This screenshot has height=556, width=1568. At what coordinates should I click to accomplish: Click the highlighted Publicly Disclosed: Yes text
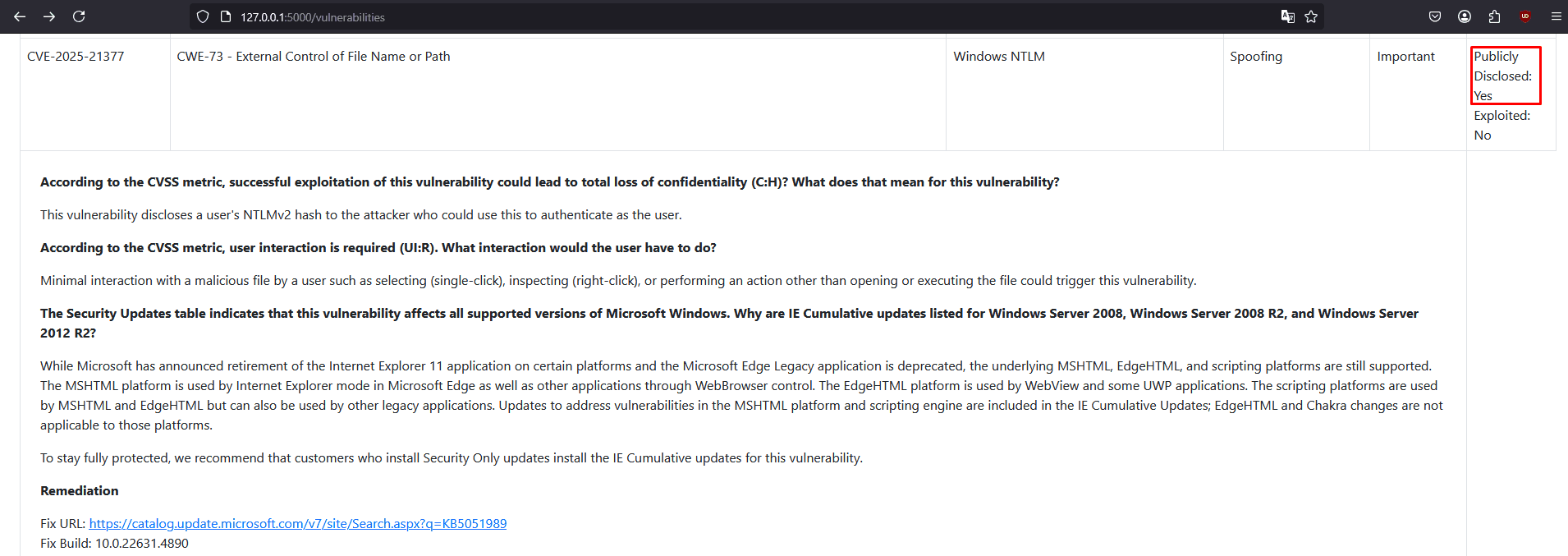click(1504, 76)
